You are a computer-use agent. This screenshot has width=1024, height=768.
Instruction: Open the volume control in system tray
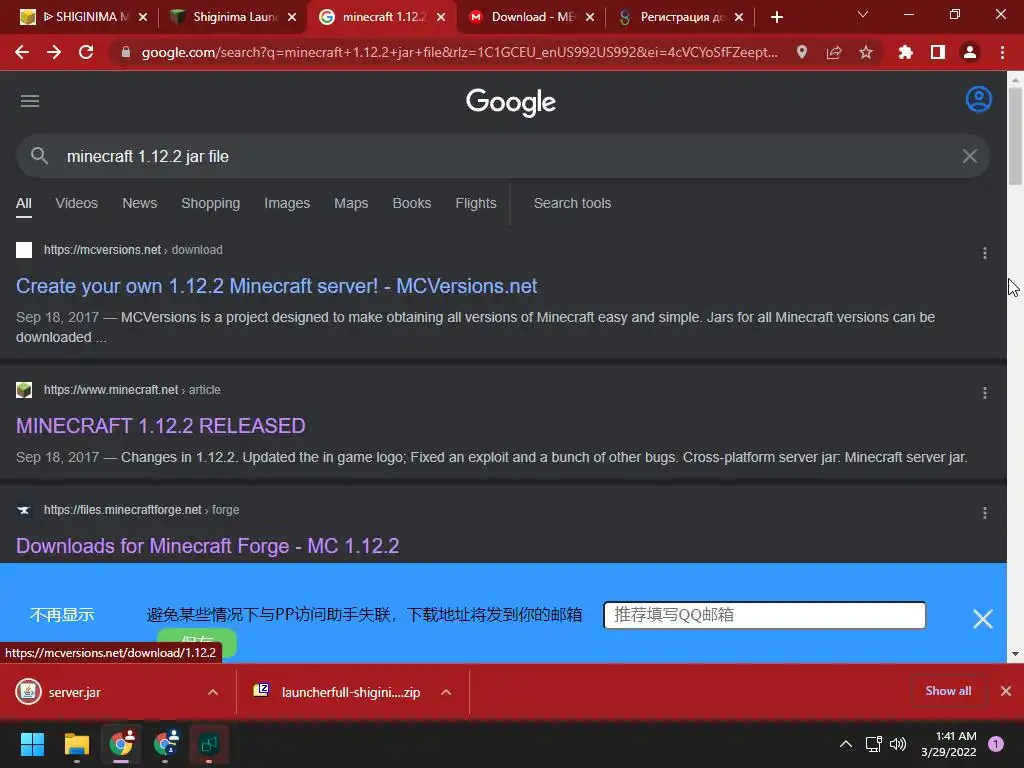click(x=898, y=744)
